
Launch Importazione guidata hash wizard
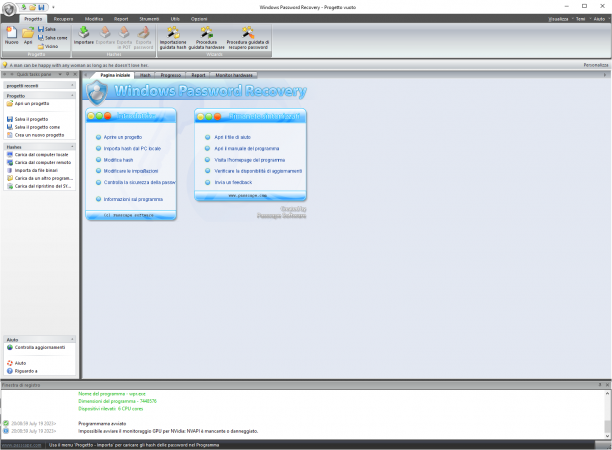[173, 38]
